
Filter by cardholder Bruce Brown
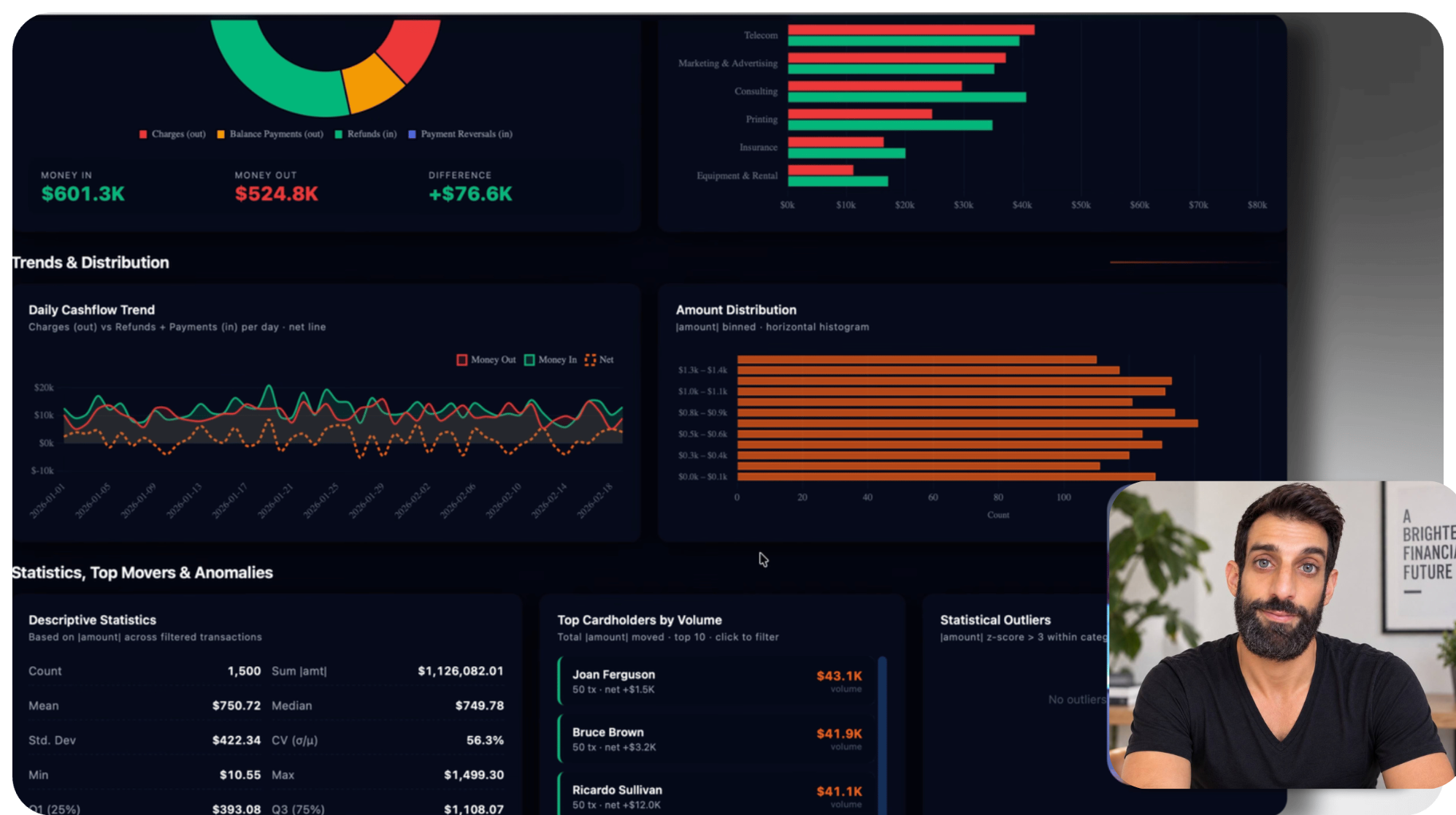tap(717, 739)
